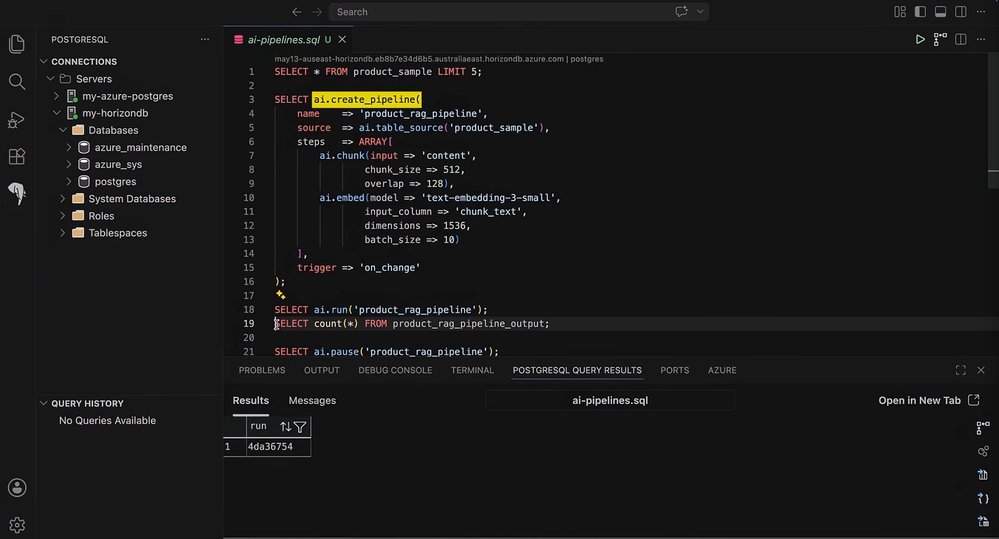Collapse the QUERY HISTORY section
The image size is (999, 539).
[44, 403]
